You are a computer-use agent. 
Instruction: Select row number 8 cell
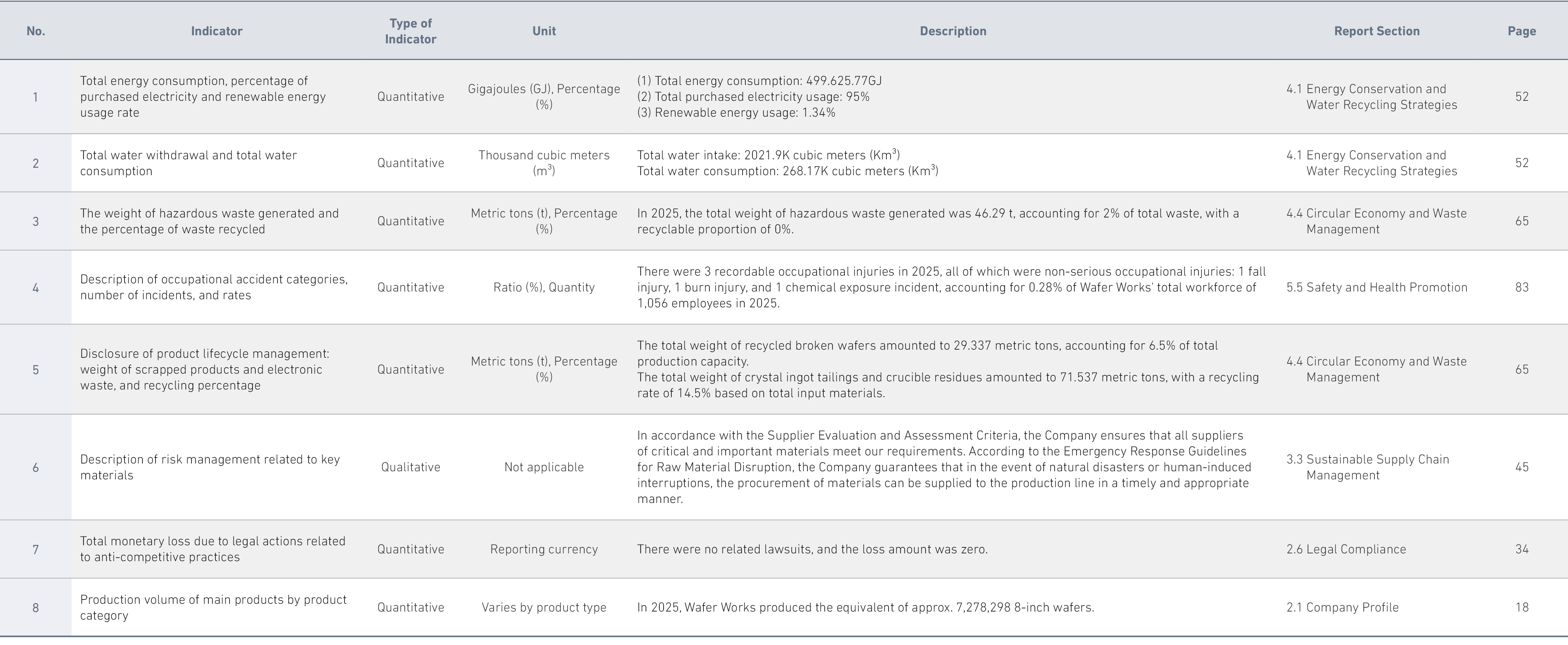click(35, 607)
